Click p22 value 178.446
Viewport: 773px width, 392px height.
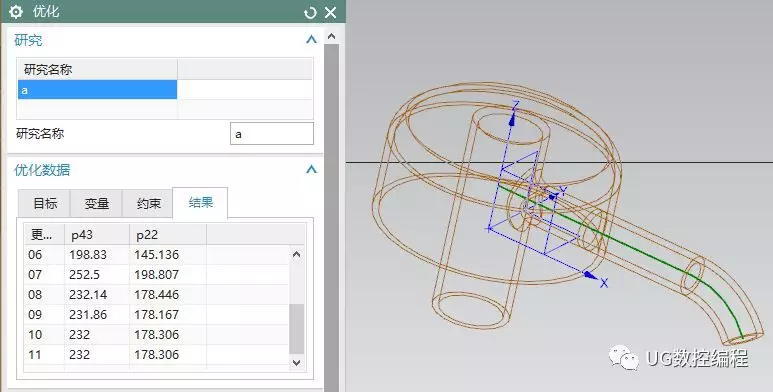click(156, 295)
